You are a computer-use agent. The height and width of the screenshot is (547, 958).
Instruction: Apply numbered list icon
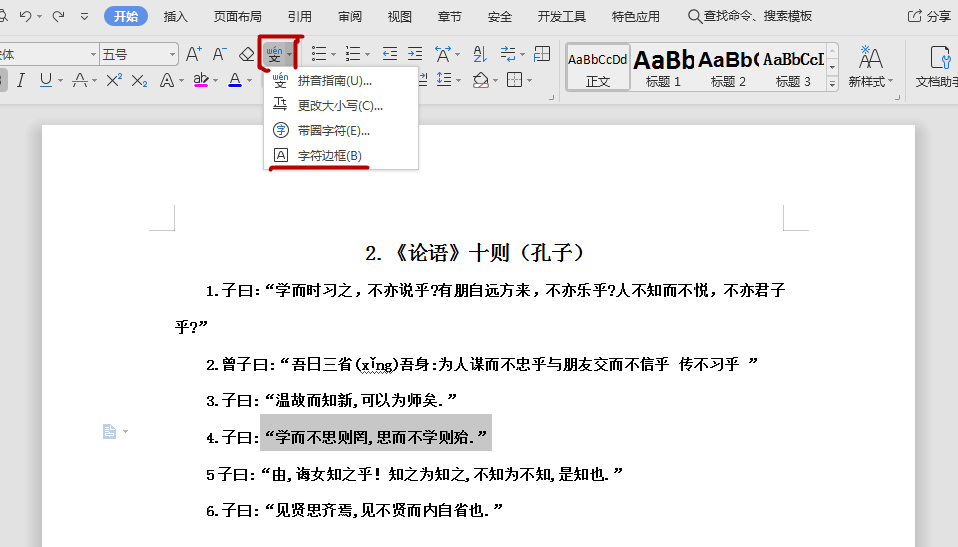pyautogui.click(x=353, y=54)
